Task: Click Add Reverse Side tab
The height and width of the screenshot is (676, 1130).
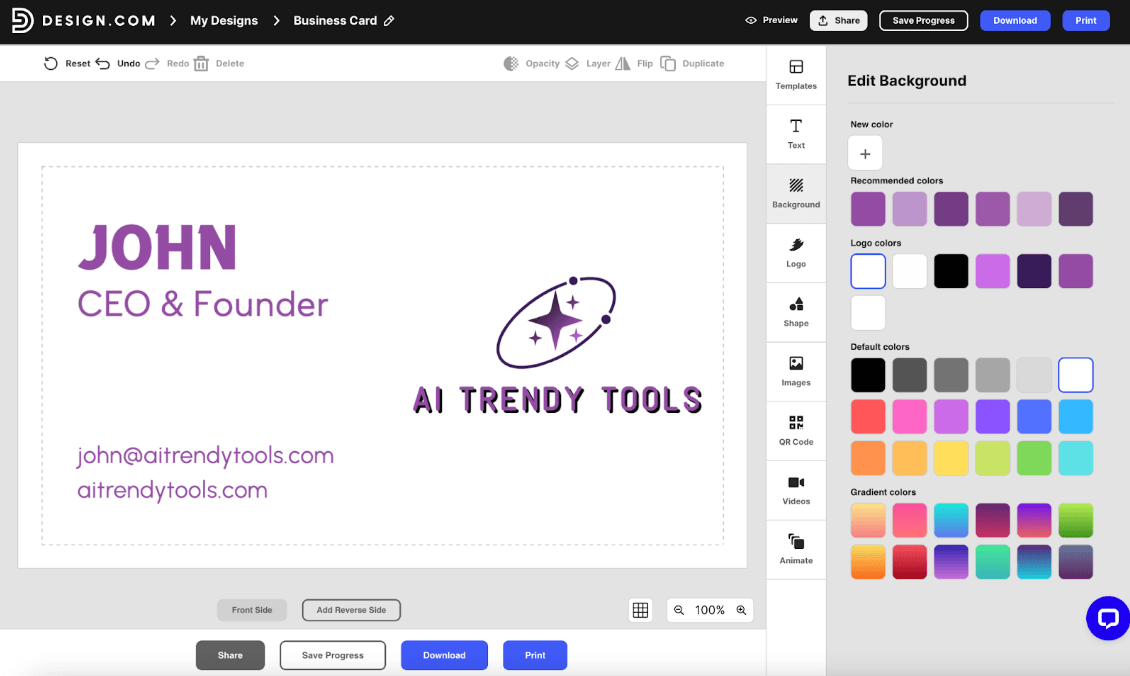Action: pos(351,610)
